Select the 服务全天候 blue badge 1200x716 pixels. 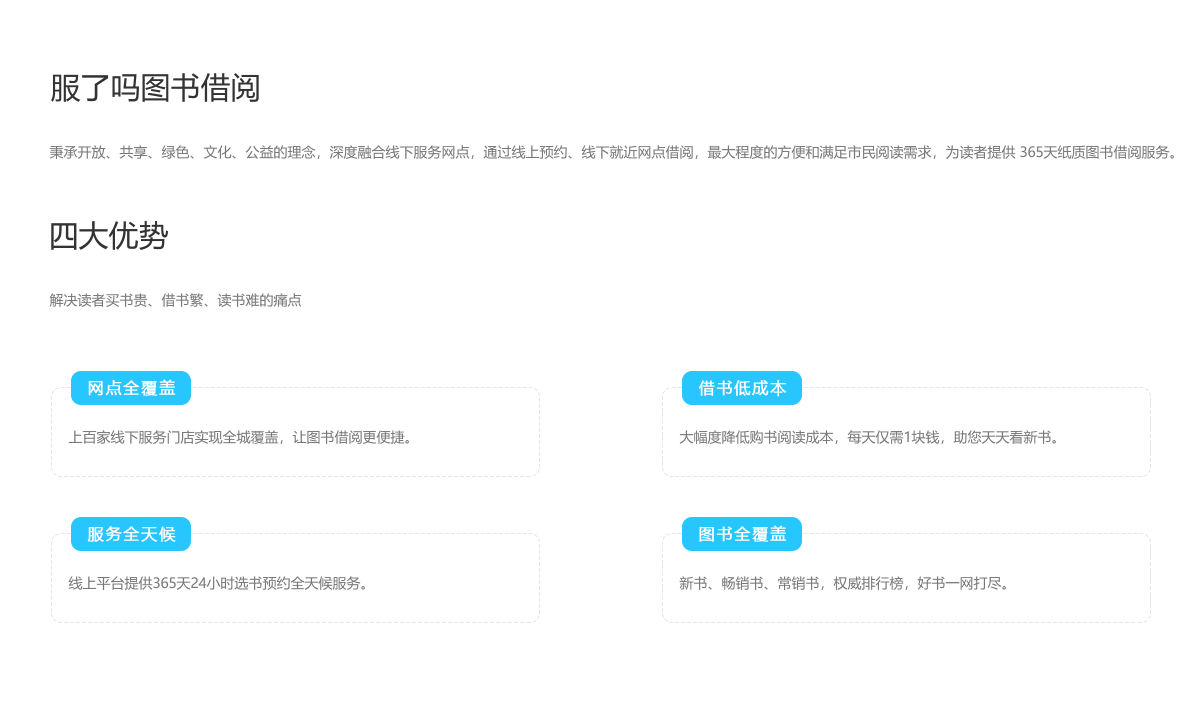click(x=131, y=534)
